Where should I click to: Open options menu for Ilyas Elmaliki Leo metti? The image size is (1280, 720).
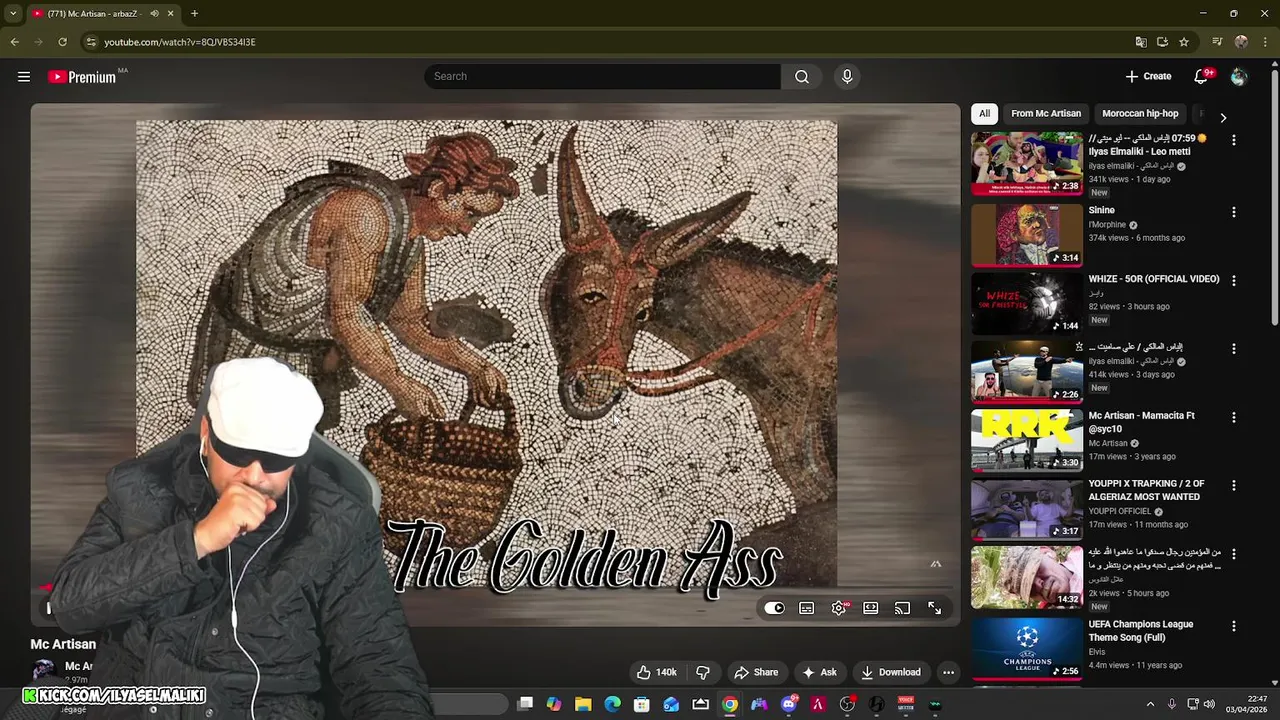coord(1234,141)
